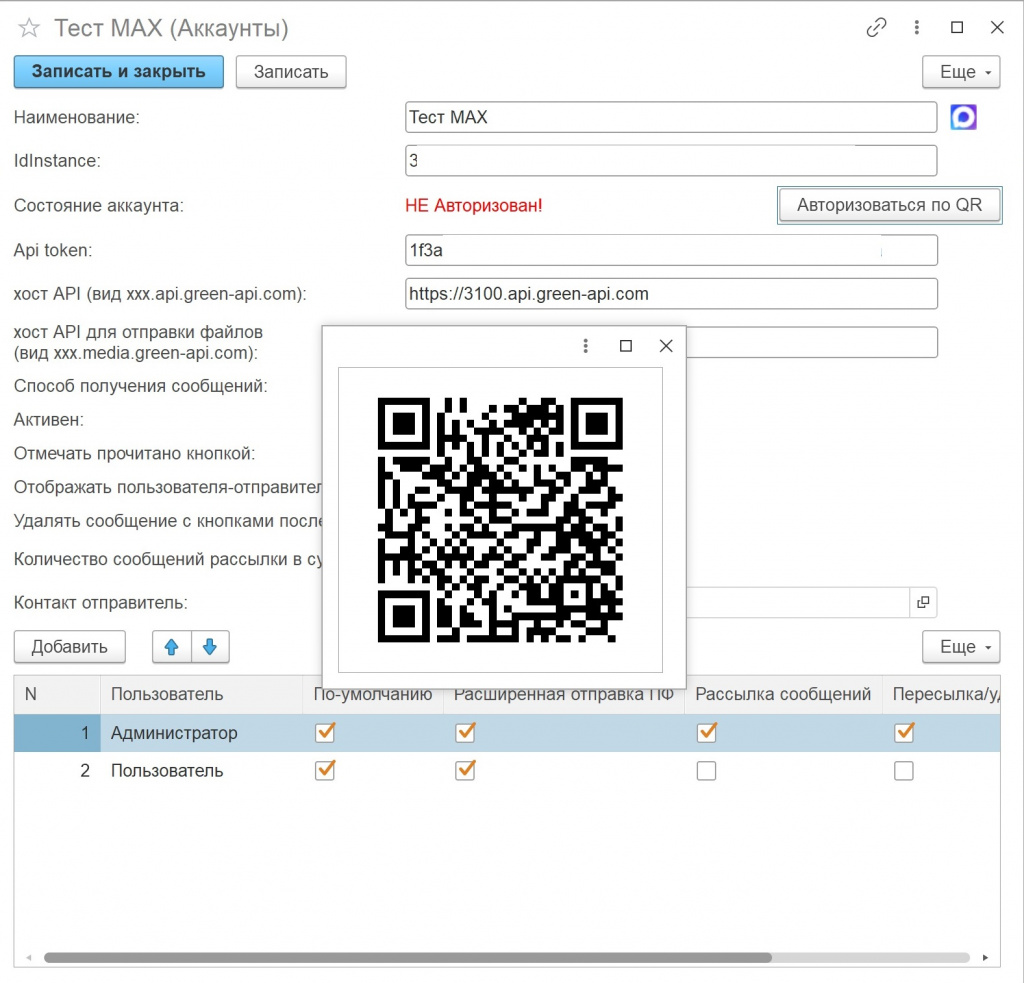1024x983 pixels.
Task: Click Добавить to add a user
Action: [x=70, y=647]
